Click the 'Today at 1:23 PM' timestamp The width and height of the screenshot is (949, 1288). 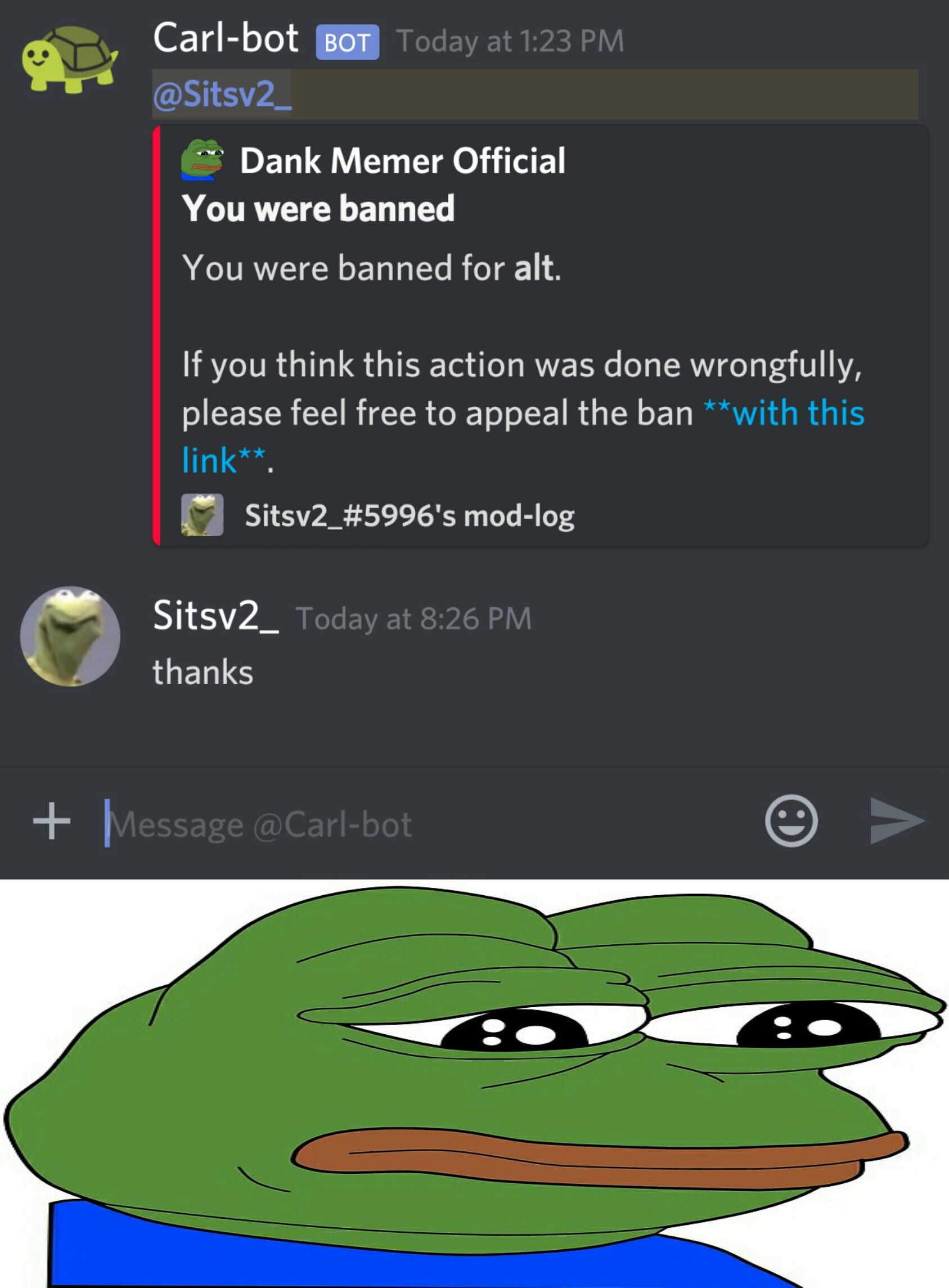pyautogui.click(x=510, y=42)
